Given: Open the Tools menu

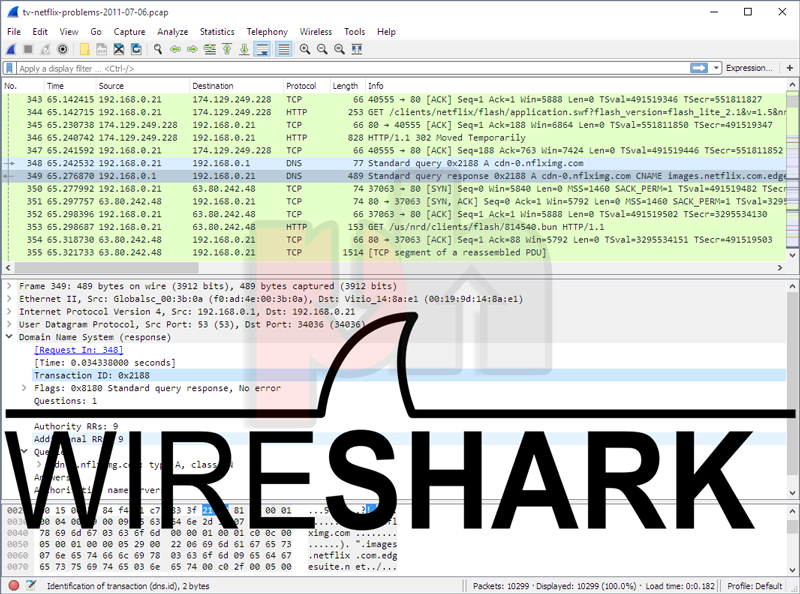Looking at the screenshot, I should (x=354, y=32).
